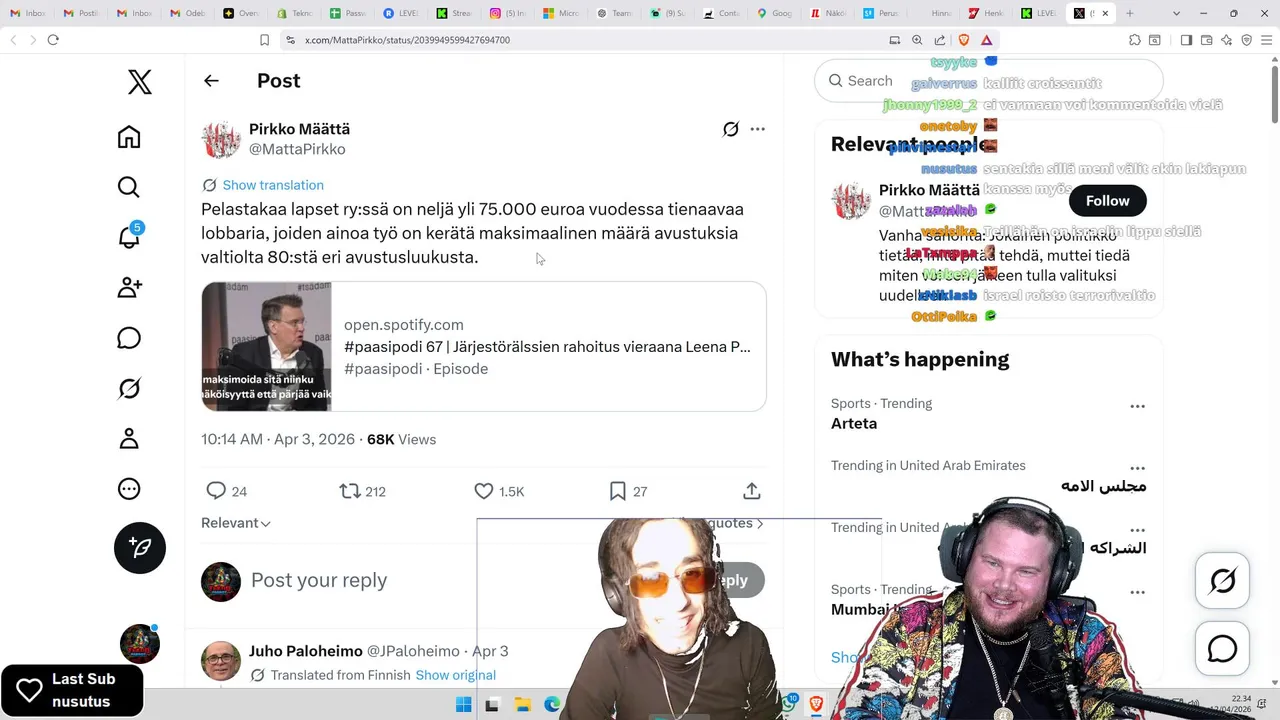Viewport: 1280px width, 720px height.
Task: Open Microsoft Edge from taskbar
Action: pyautogui.click(x=551, y=705)
